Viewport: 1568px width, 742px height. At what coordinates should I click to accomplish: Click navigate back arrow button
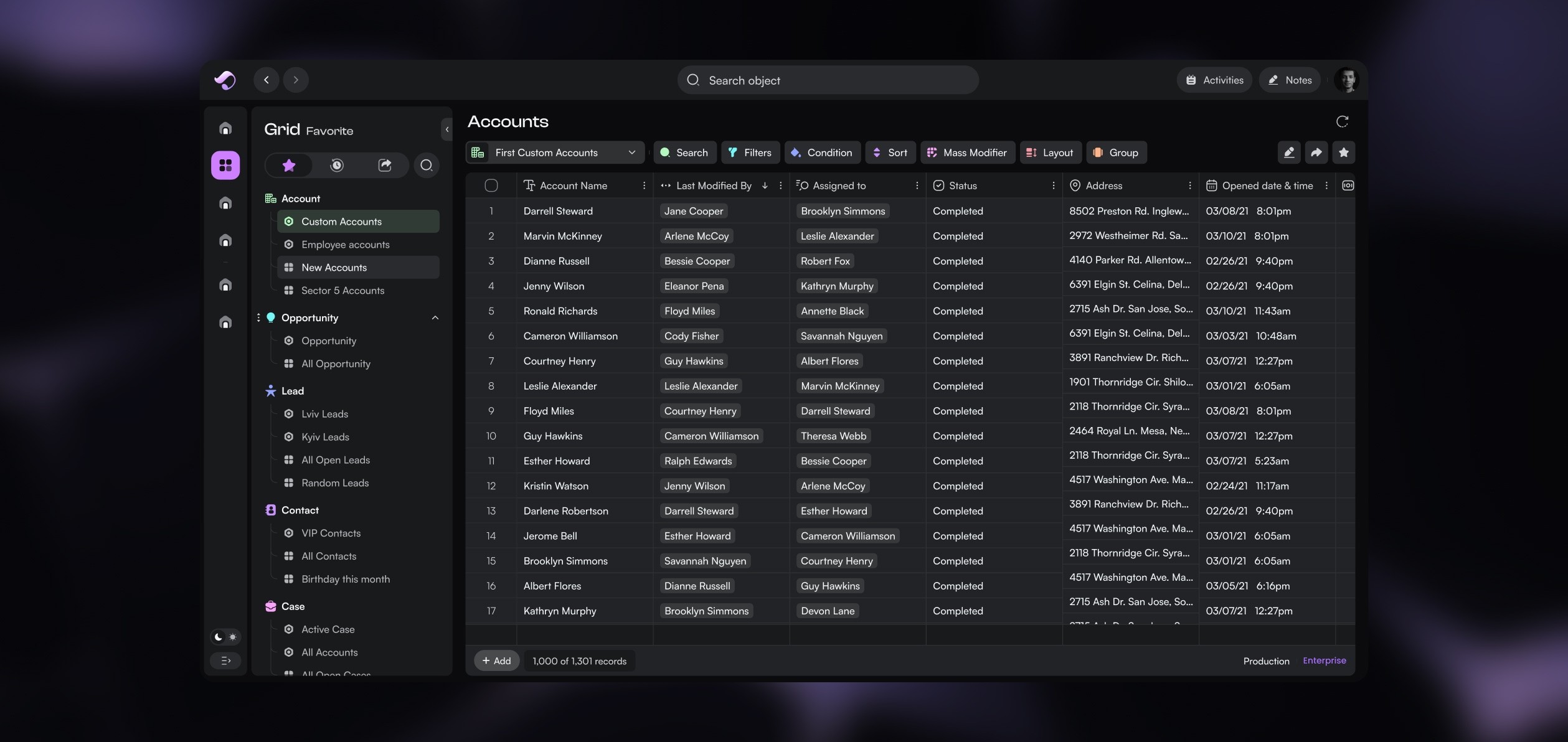(267, 80)
